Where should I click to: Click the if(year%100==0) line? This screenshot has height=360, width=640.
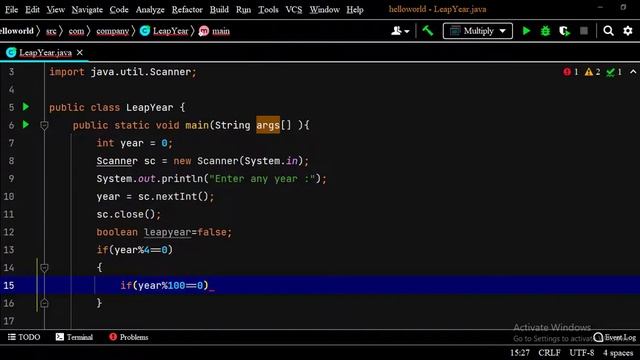(164, 285)
